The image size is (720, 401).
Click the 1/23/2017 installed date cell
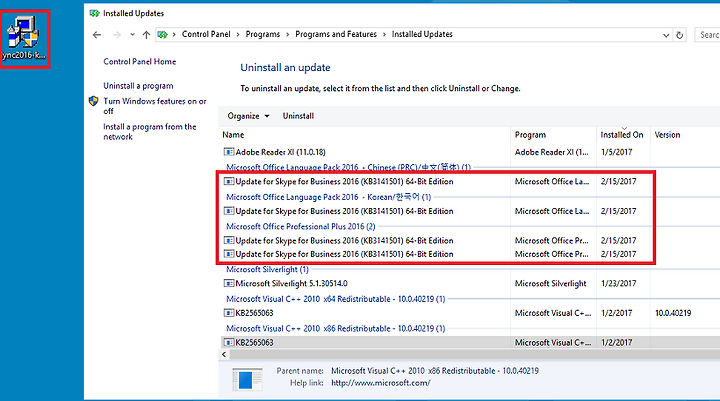pyautogui.click(x=619, y=284)
